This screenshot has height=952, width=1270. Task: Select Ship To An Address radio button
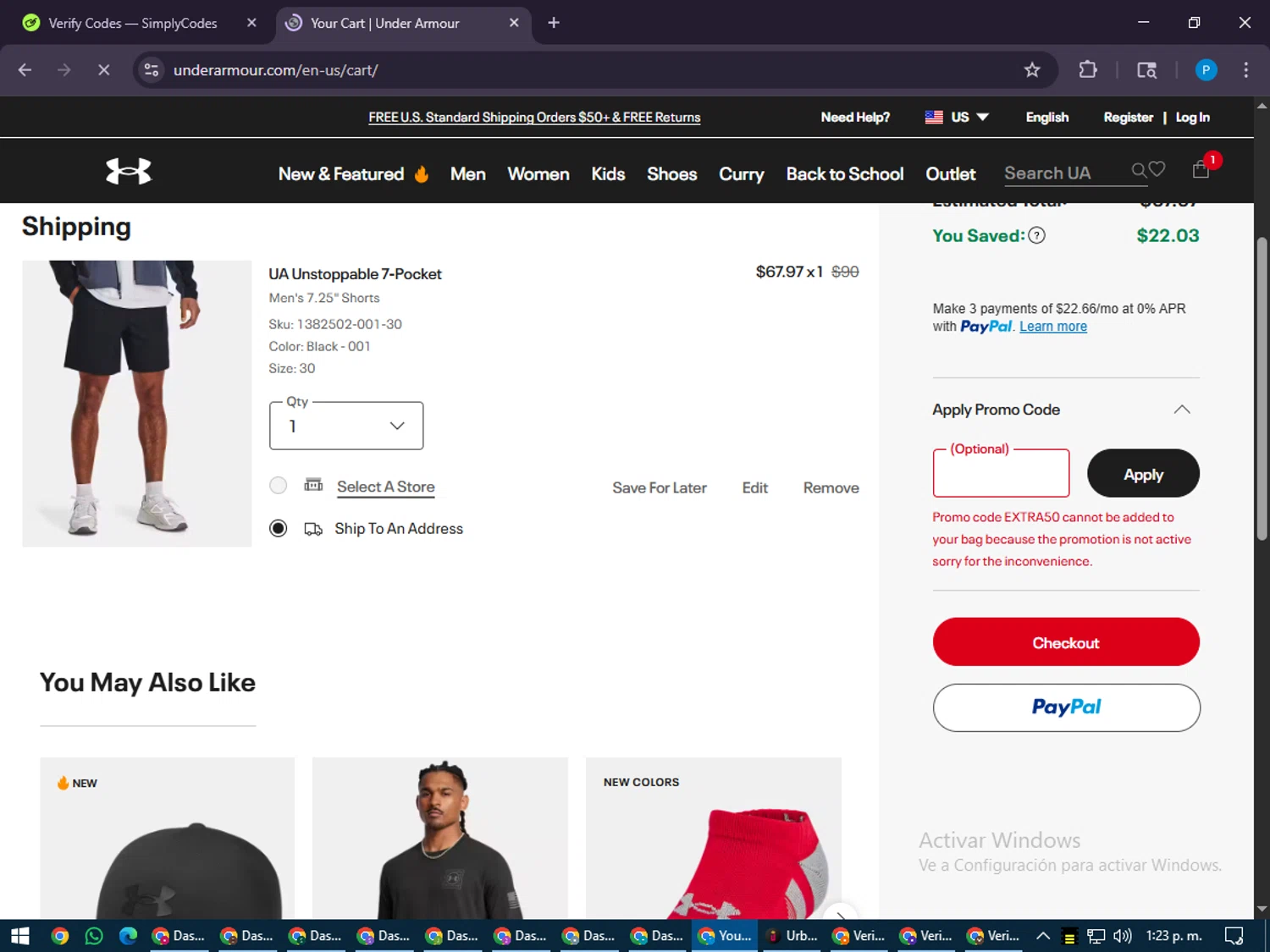click(278, 528)
